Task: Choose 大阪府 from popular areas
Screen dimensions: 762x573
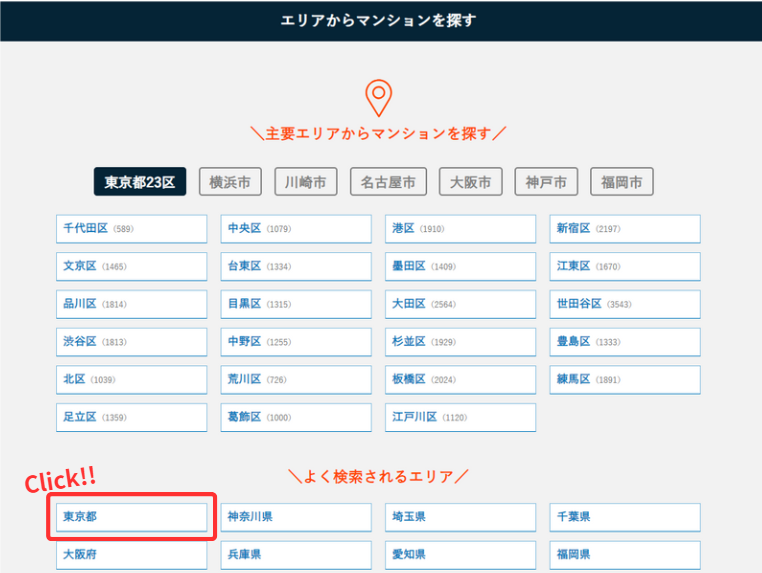Action: [132, 555]
